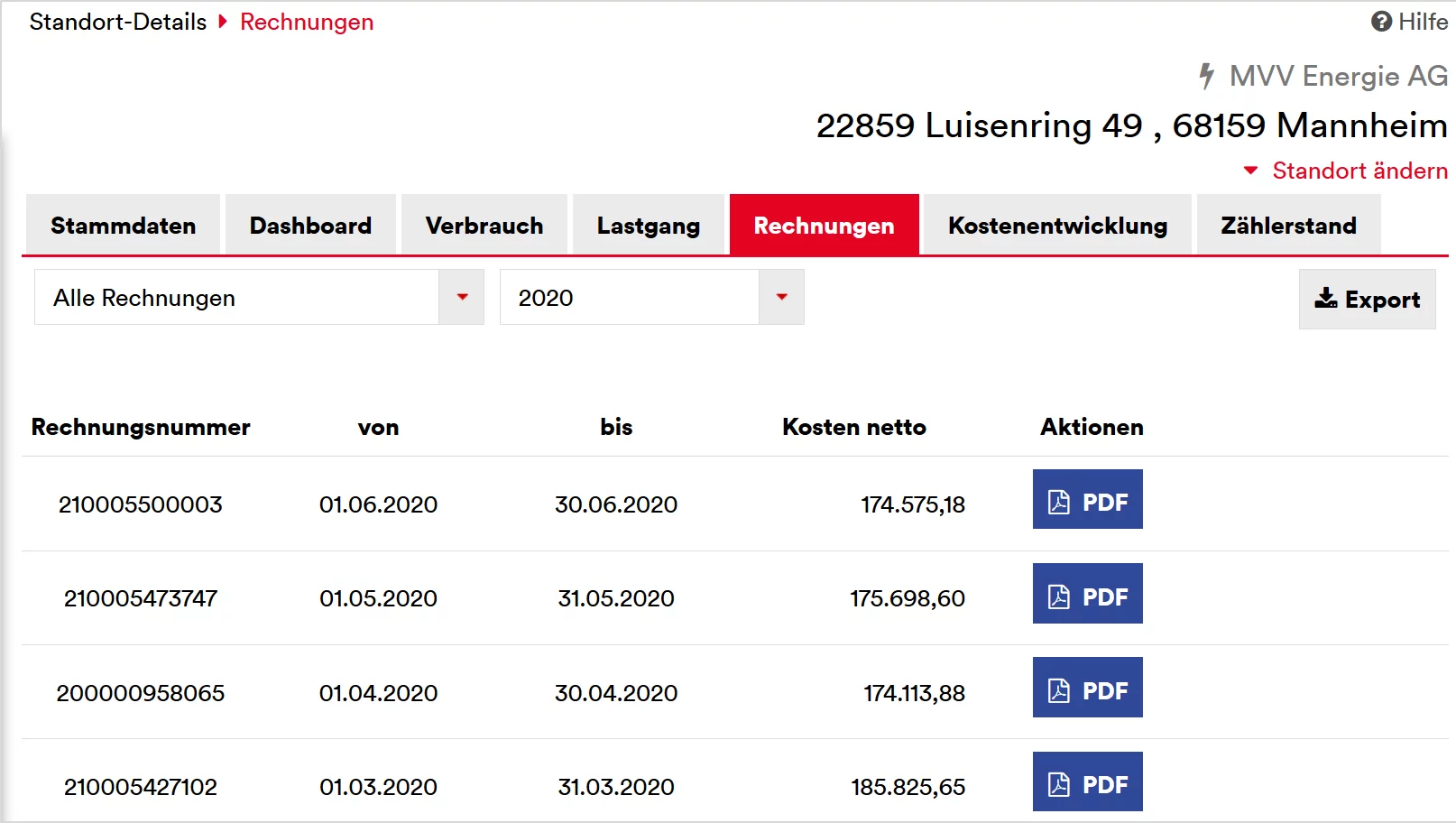Viewport: 1456px width, 823px height.
Task: Expand the 2020 year dropdown
Action: 781,297
